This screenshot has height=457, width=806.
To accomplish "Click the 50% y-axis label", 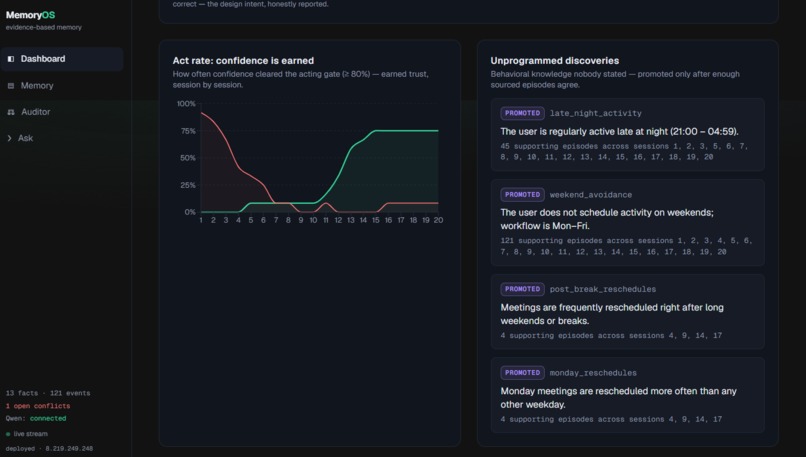I will tap(188, 158).
